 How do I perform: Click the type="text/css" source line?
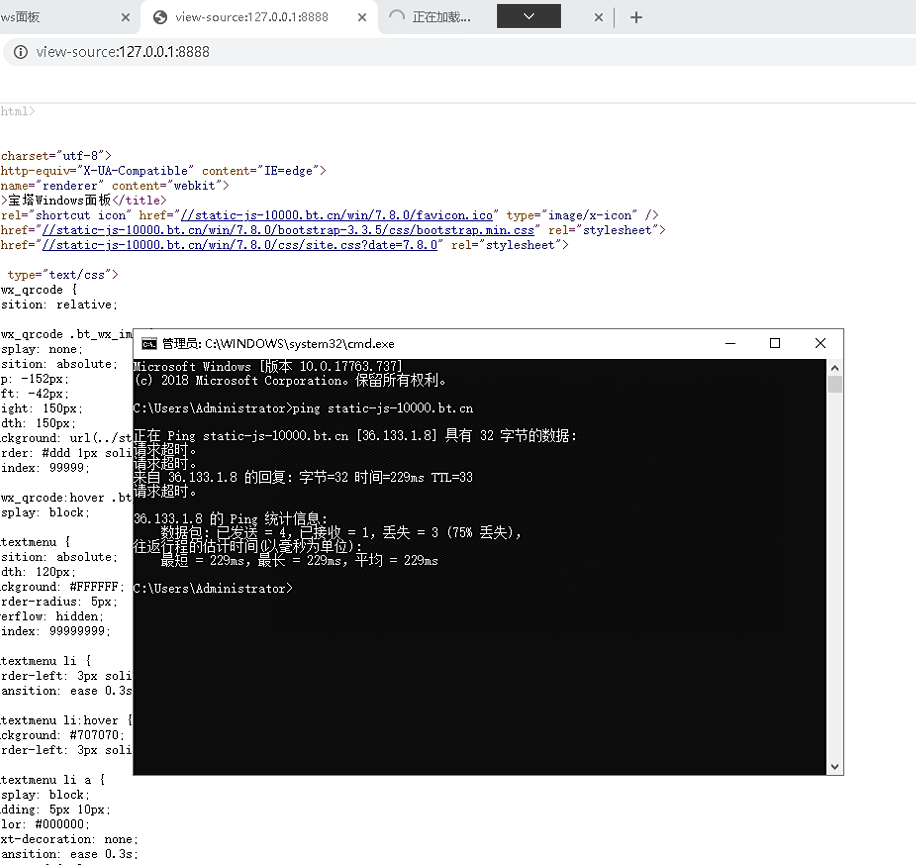pyautogui.click(x=63, y=275)
